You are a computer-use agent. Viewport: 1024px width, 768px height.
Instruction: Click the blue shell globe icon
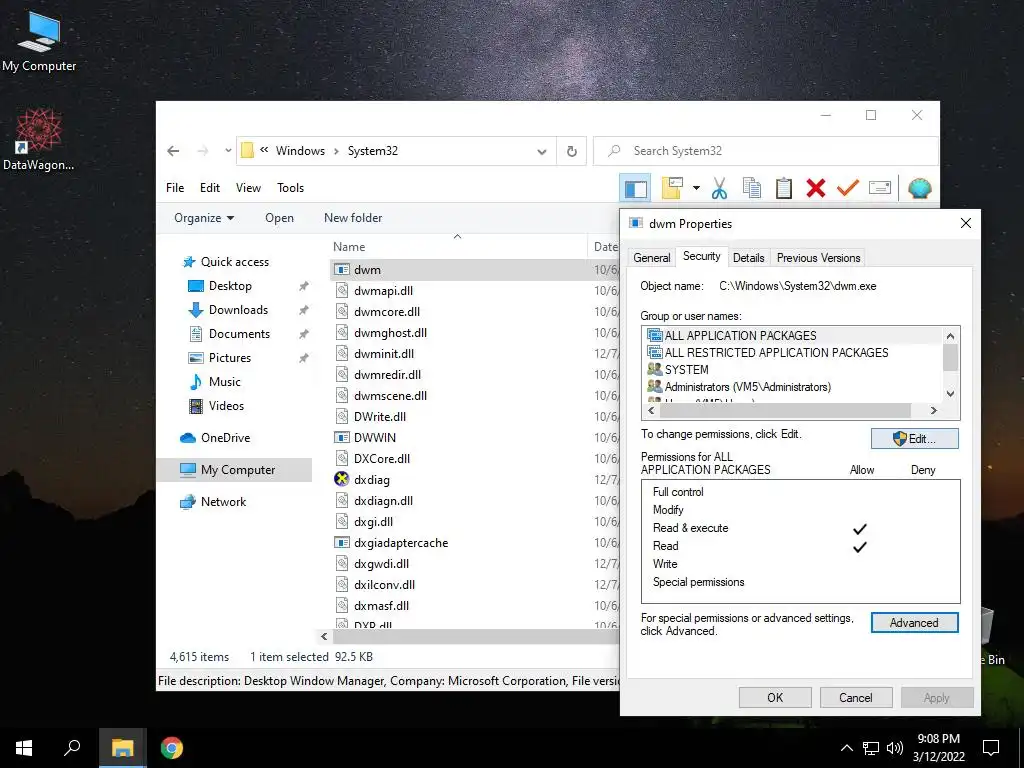pyautogui.click(x=920, y=188)
